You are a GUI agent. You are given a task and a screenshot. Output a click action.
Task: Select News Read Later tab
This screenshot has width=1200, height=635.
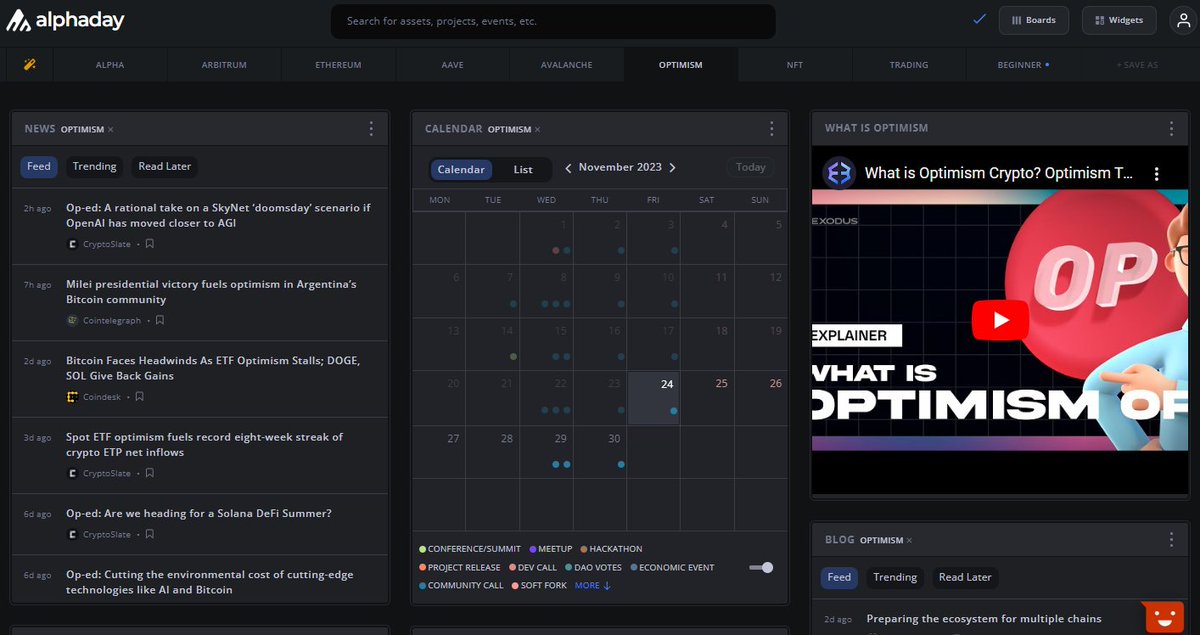(165, 167)
